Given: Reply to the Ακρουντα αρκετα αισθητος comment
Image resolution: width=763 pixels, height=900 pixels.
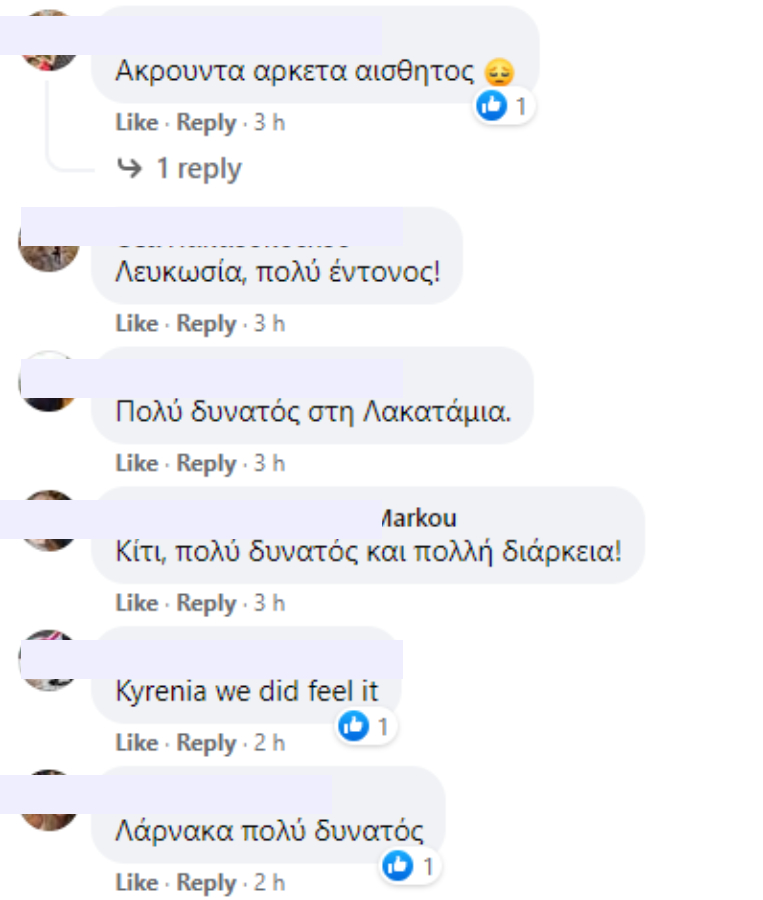Looking at the screenshot, I should 206,123.
